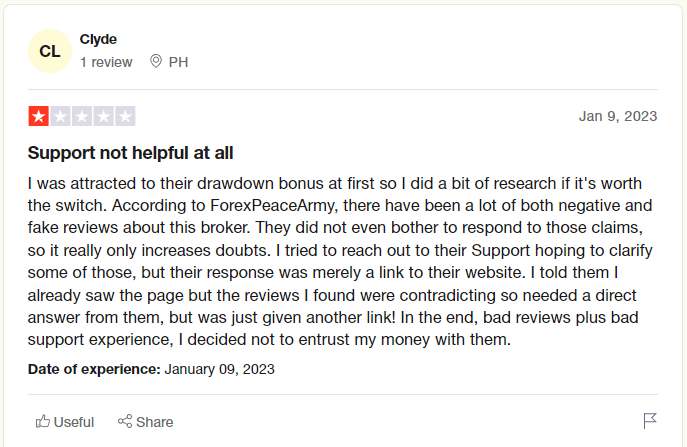
Task: Select the PH country label
Action: tap(178, 62)
